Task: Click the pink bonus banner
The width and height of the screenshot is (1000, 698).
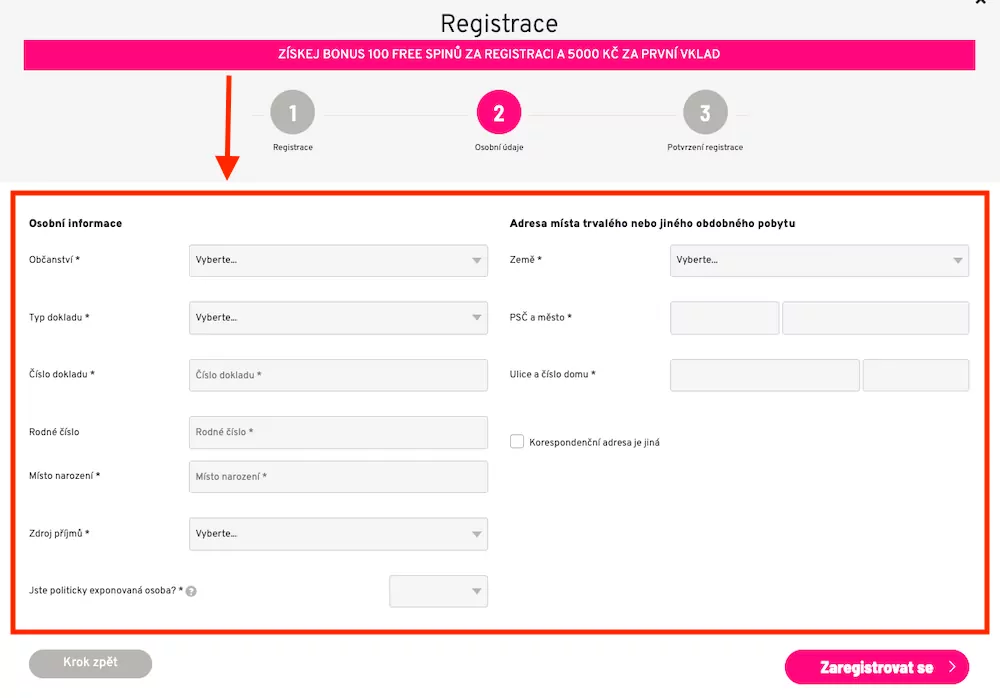Action: [x=499, y=55]
